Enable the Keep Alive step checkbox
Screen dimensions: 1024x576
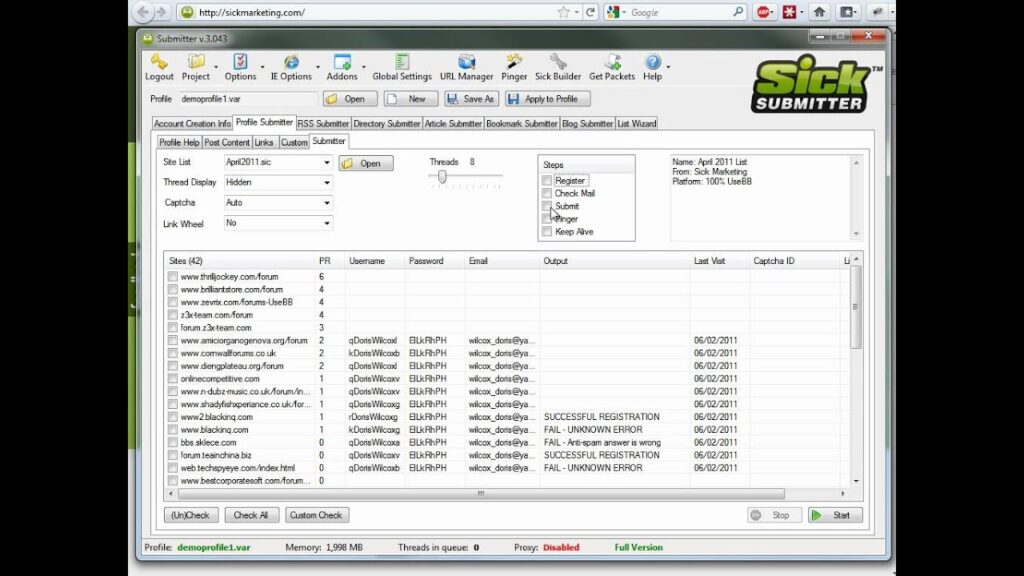[x=547, y=231]
